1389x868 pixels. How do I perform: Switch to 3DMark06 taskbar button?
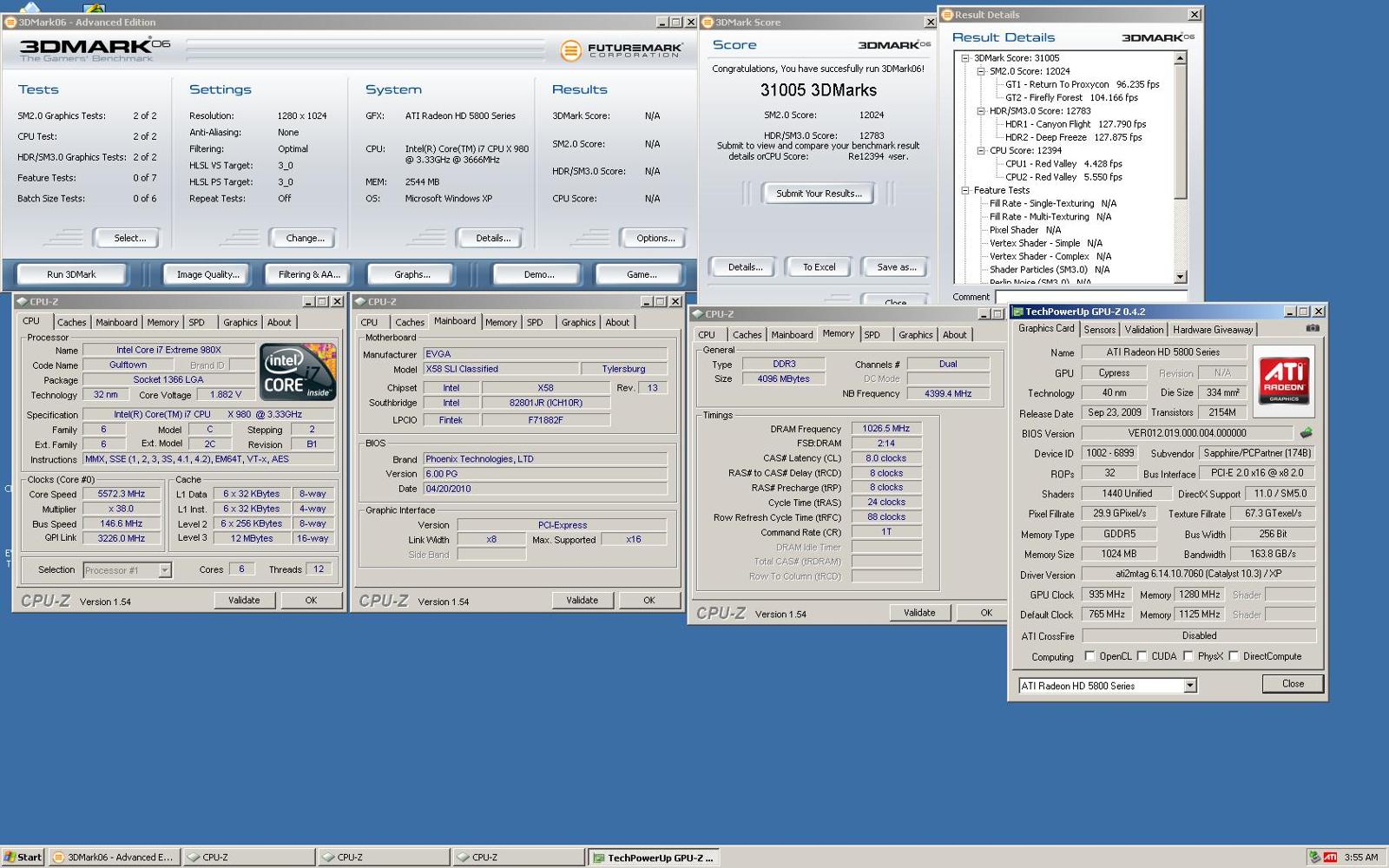[114, 857]
